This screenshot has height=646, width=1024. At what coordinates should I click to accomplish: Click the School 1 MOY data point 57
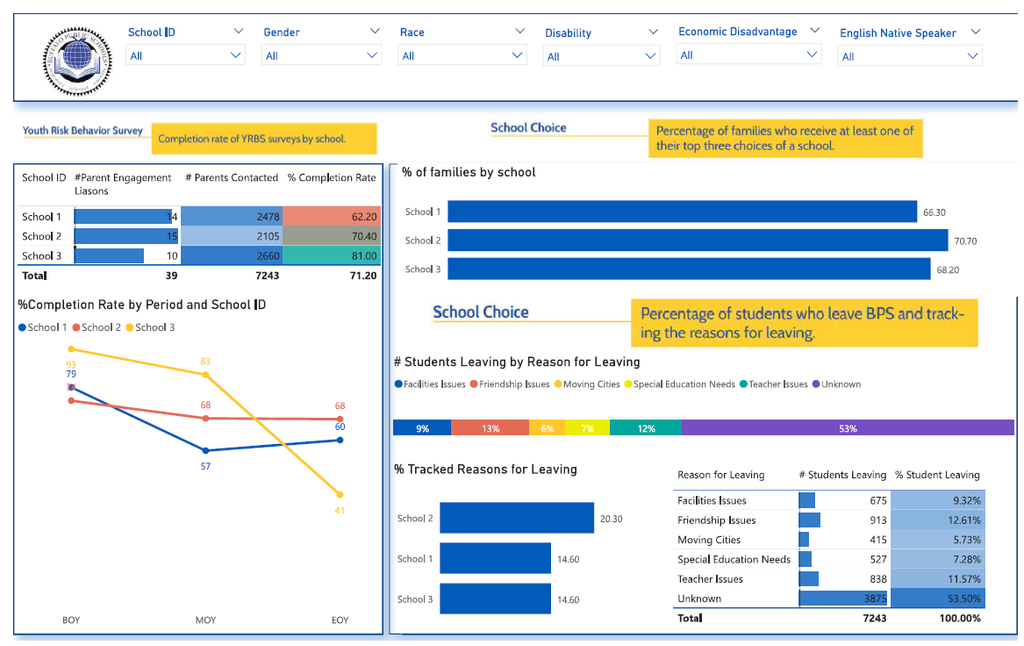pyautogui.click(x=206, y=451)
